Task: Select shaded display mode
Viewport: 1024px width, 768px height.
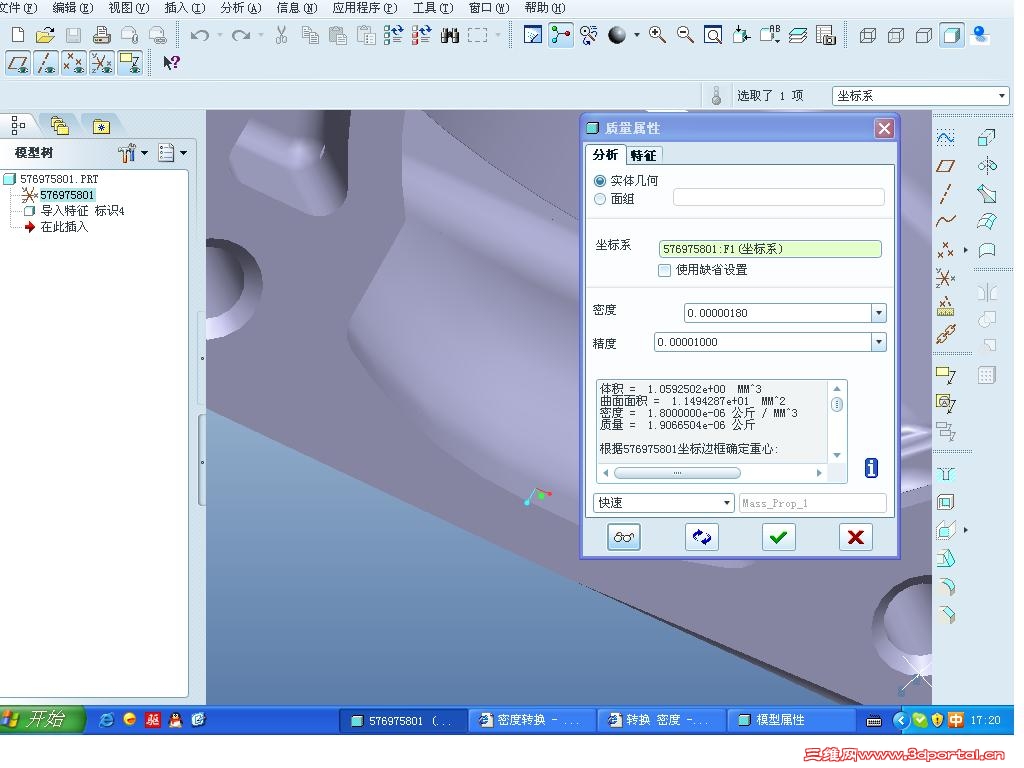Action: (x=952, y=35)
